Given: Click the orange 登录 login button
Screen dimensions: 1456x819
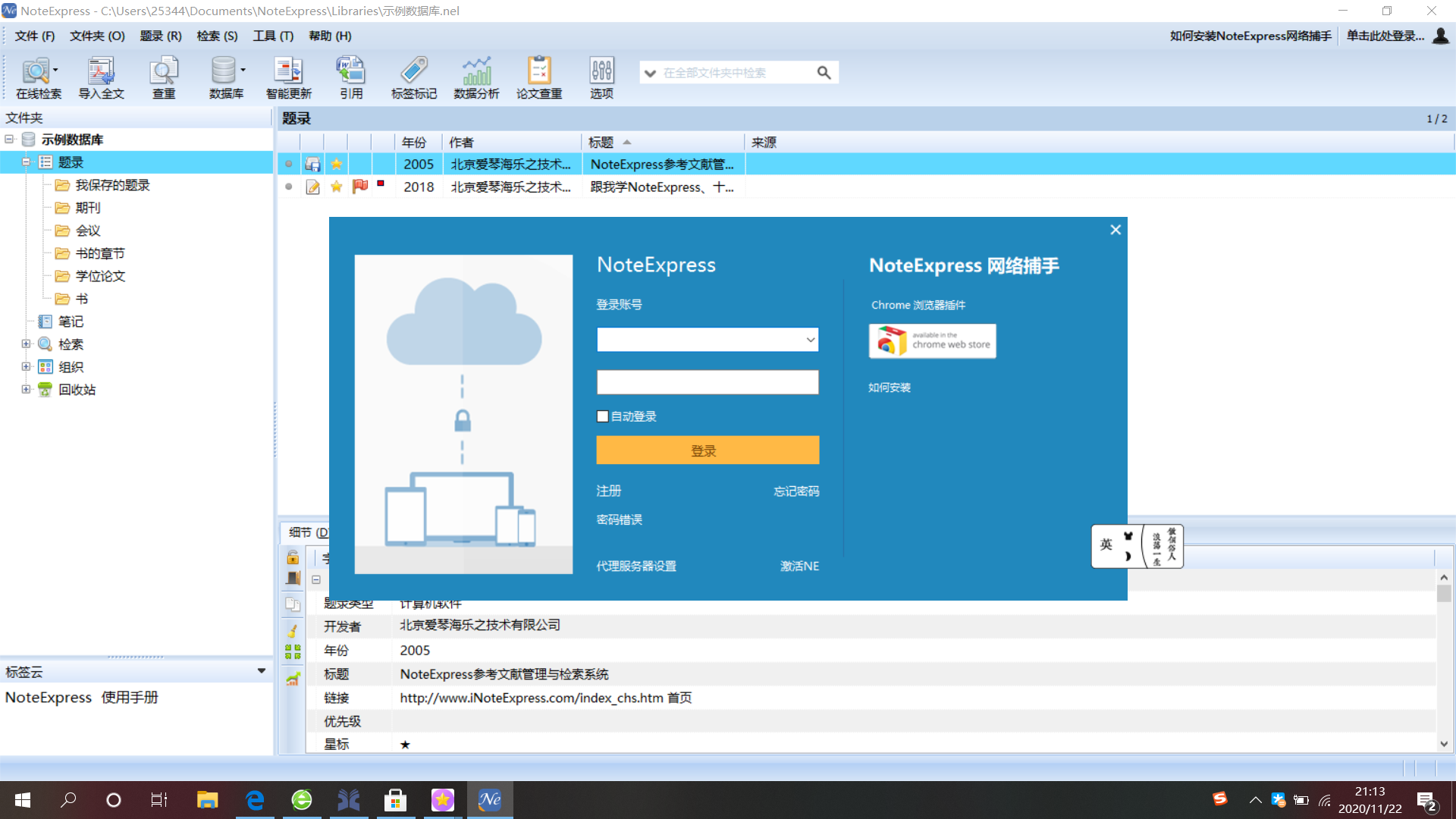Looking at the screenshot, I should (708, 450).
